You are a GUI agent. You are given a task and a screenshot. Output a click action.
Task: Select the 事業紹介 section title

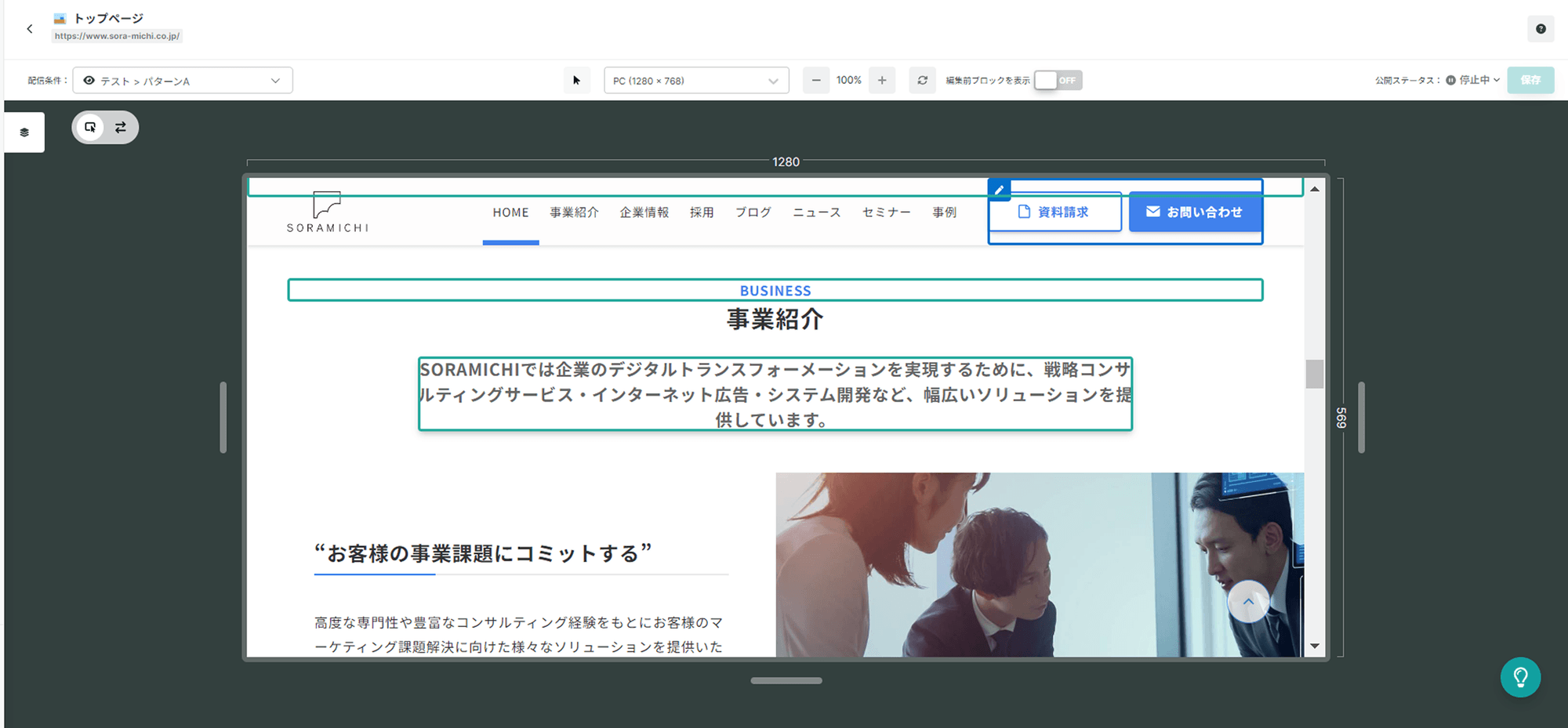tap(775, 319)
